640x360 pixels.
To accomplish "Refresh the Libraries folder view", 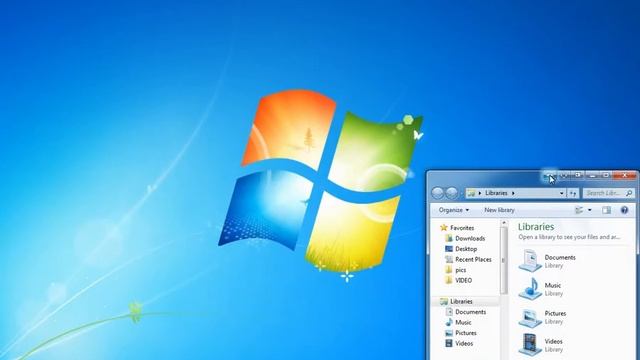I will [x=573, y=193].
